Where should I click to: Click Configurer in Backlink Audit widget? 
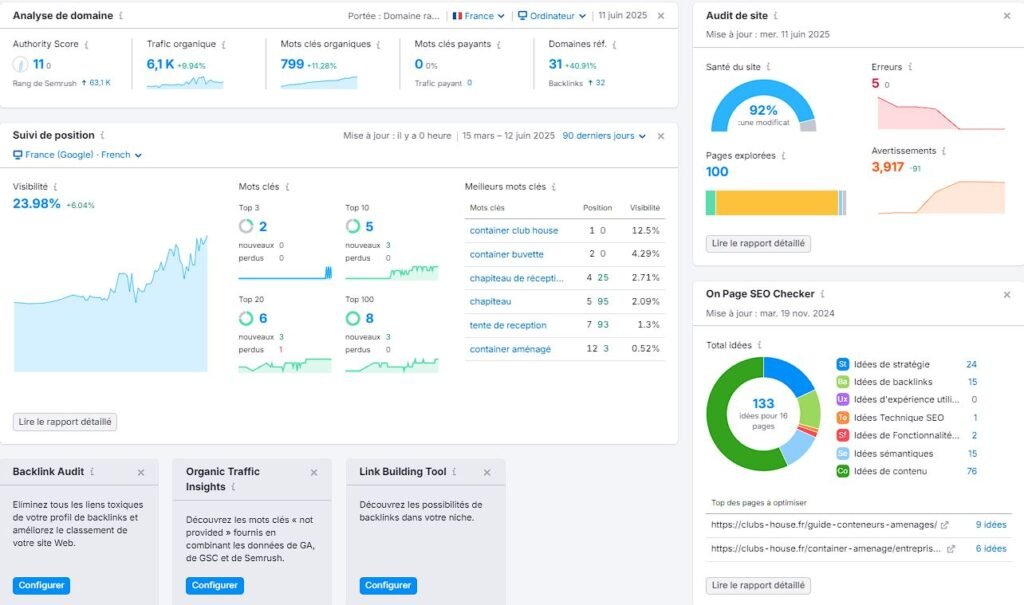(x=41, y=586)
